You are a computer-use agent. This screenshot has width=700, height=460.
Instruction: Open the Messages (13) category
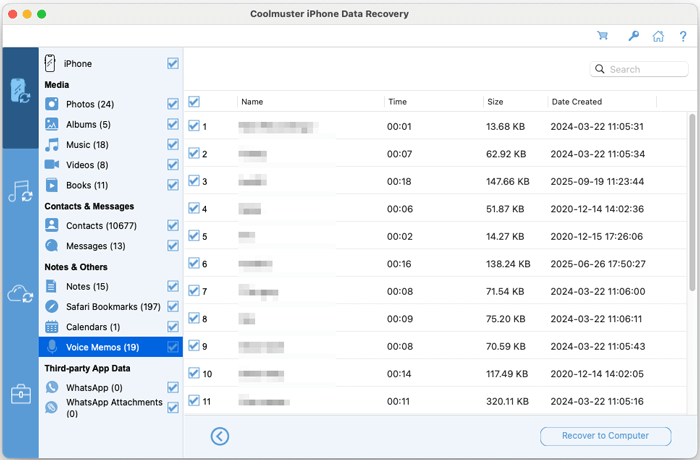(96, 246)
